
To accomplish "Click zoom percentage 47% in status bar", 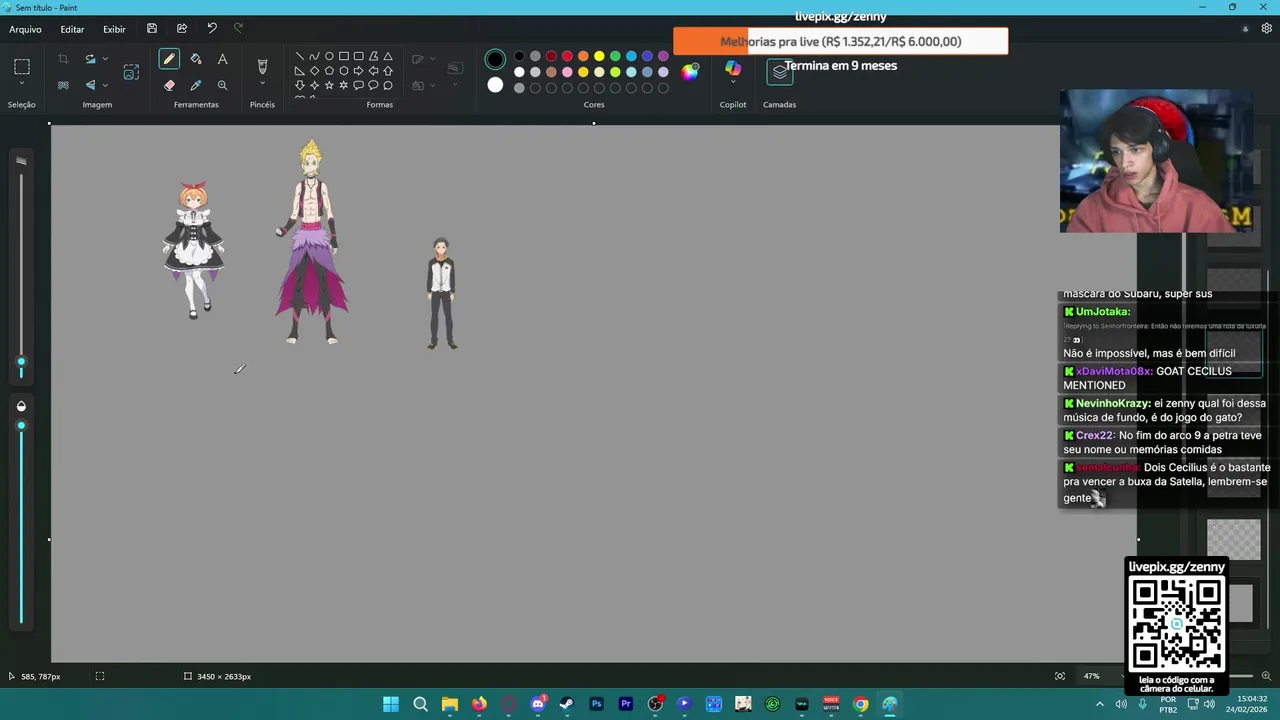I will coord(1092,676).
